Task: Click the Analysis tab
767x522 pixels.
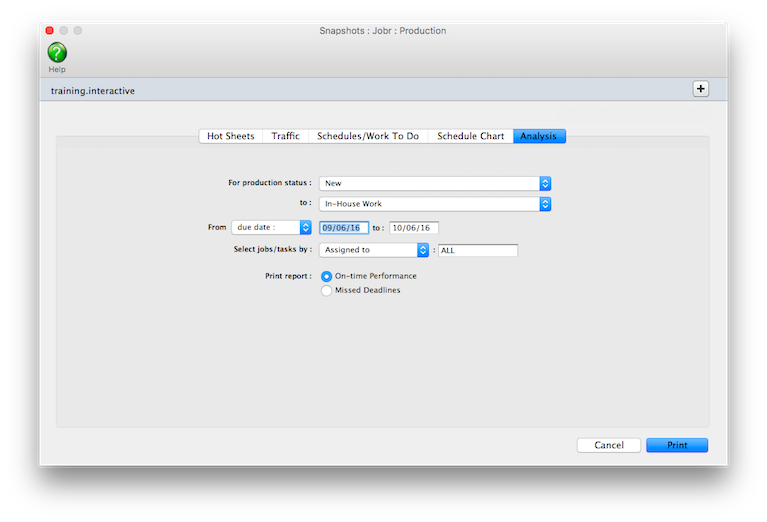Action: (539, 136)
